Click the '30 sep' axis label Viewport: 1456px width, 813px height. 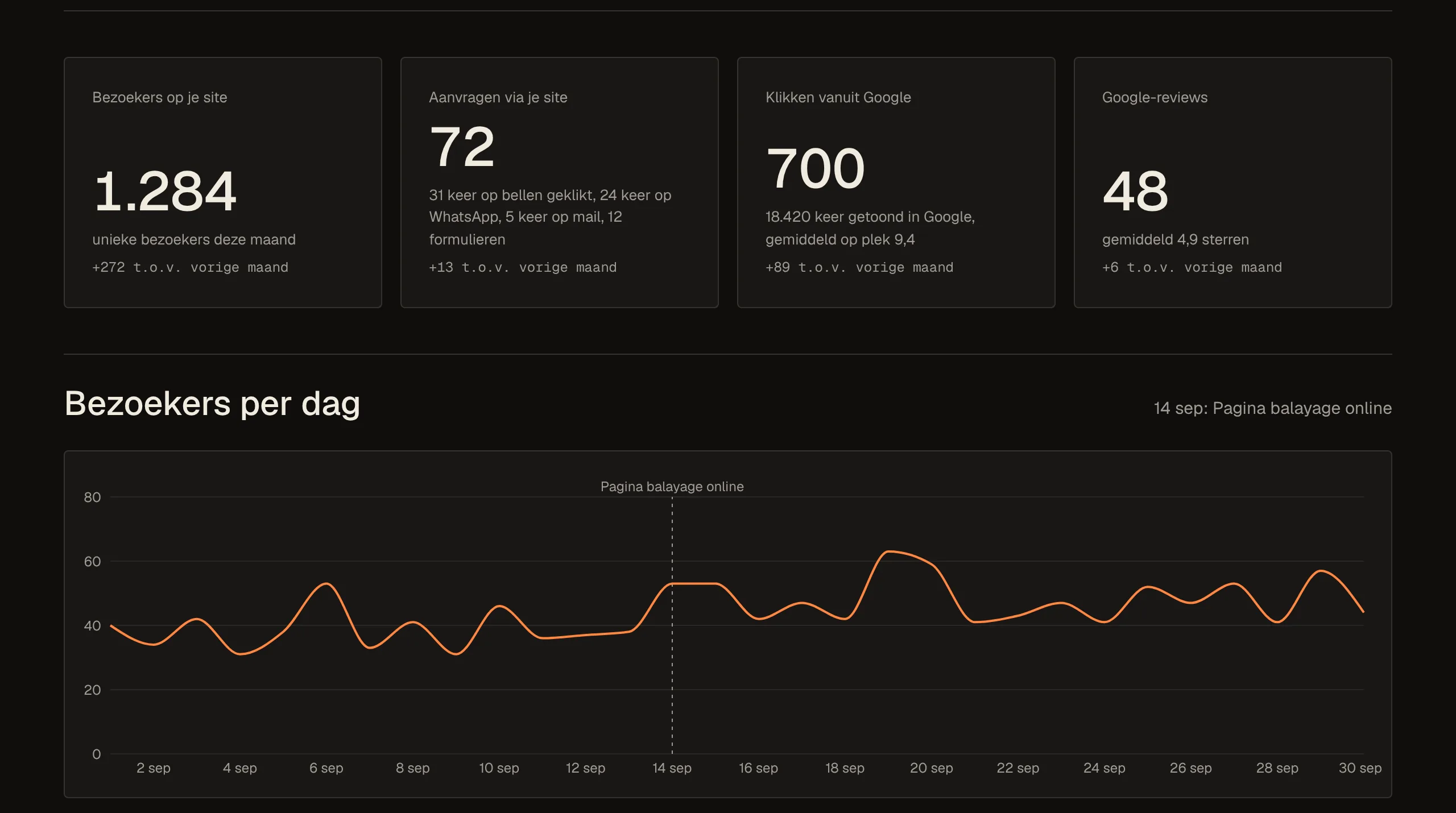[1360, 768]
